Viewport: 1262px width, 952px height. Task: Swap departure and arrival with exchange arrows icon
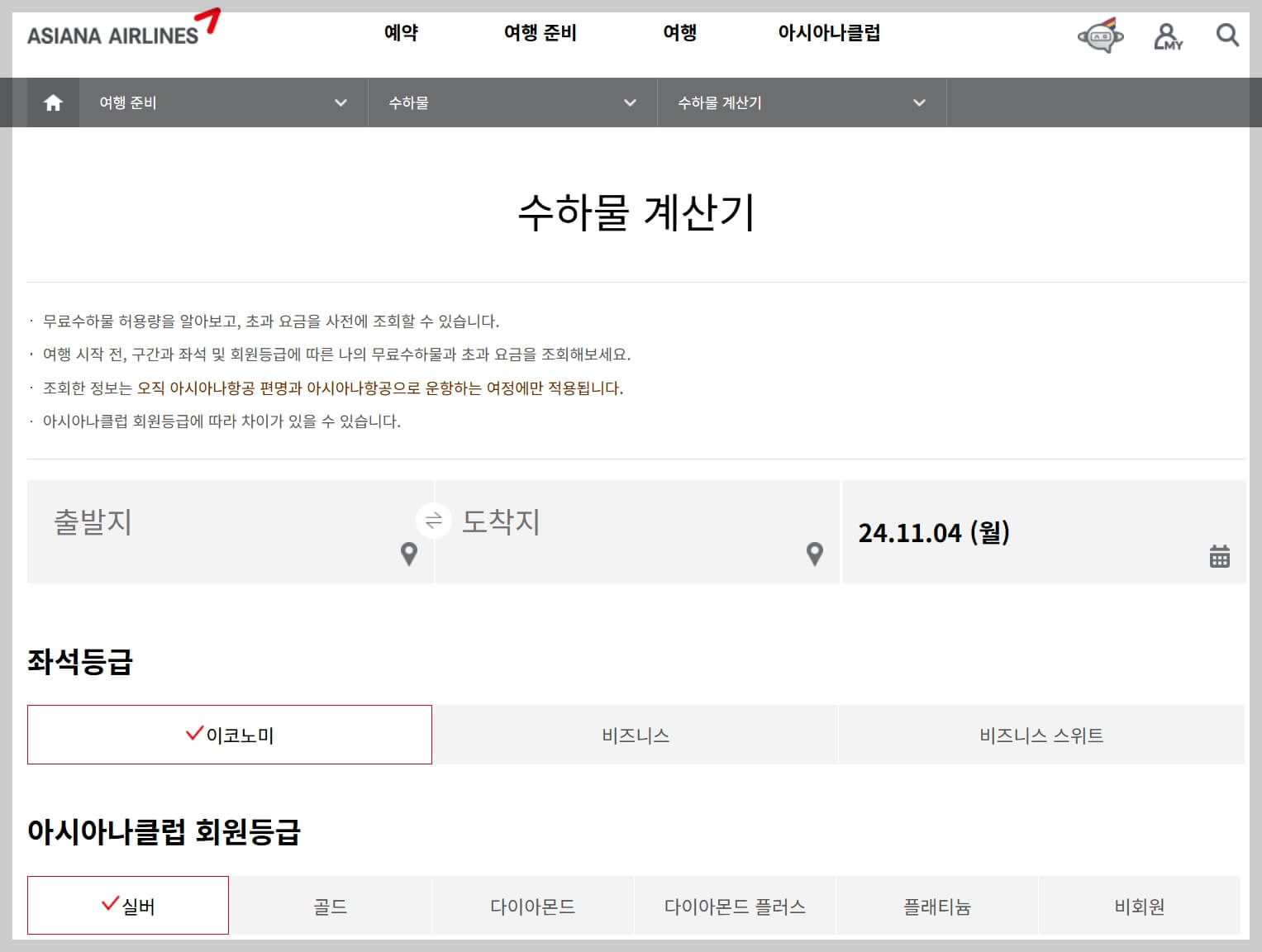tap(433, 521)
